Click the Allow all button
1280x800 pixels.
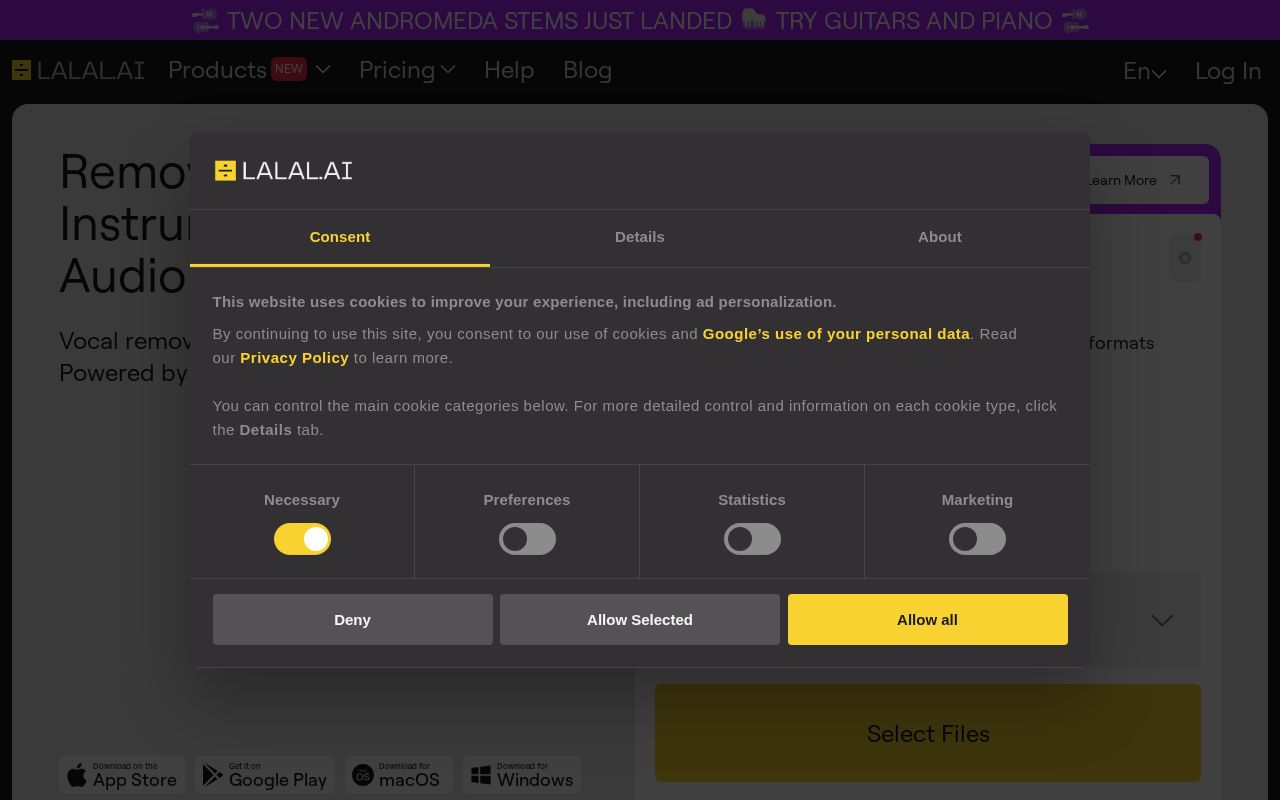point(928,619)
